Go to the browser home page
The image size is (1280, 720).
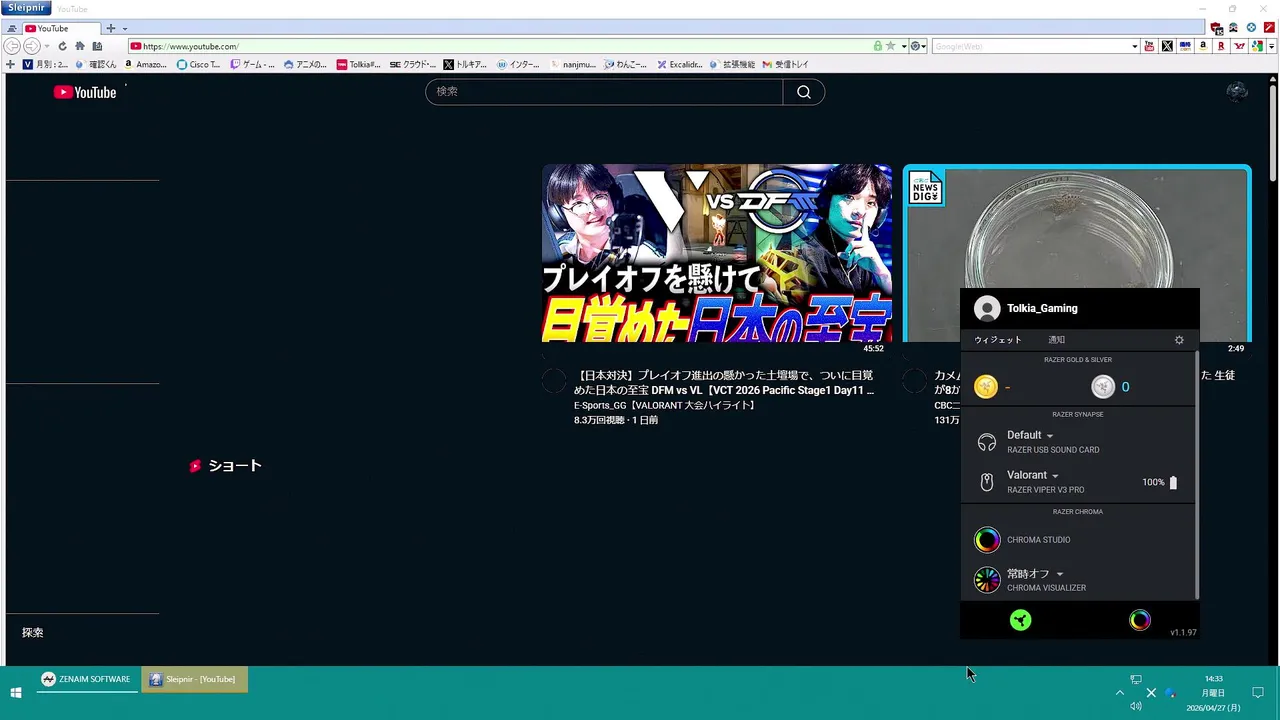tap(80, 46)
